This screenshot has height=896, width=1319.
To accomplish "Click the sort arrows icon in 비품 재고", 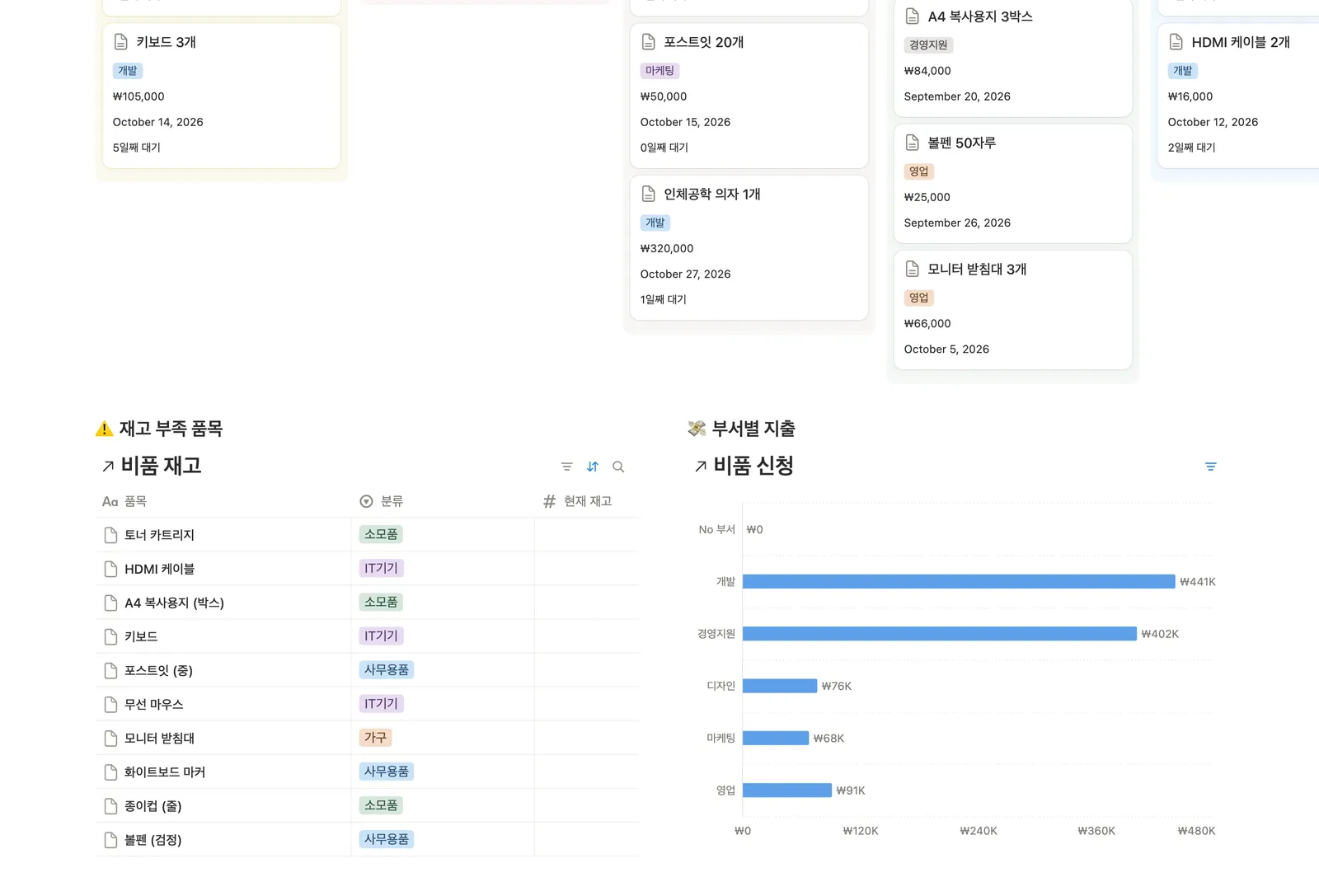I will (x=593, y=467).
